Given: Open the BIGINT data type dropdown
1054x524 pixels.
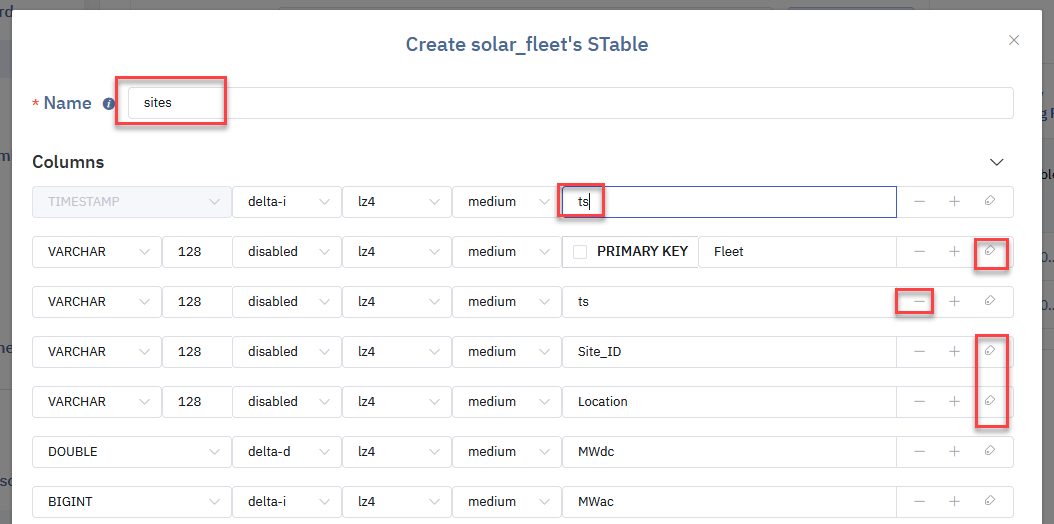Looking at the screenshot, I should tap(131, 501).
